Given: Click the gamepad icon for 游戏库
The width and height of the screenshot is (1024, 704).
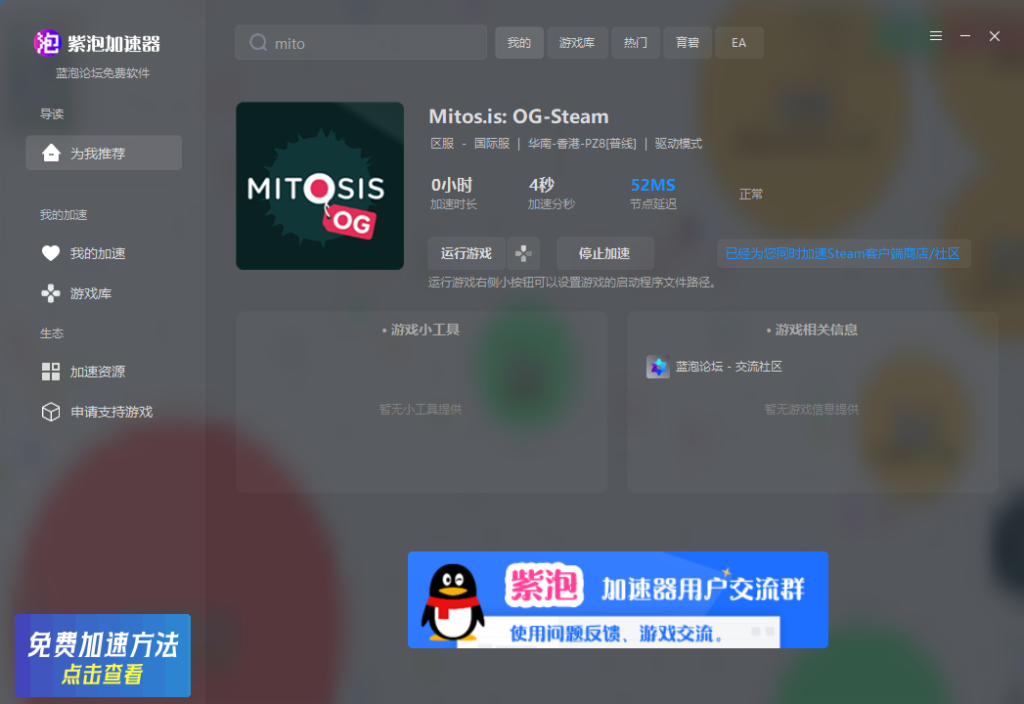Looking at the screenshot, I should tap(51, 293).
